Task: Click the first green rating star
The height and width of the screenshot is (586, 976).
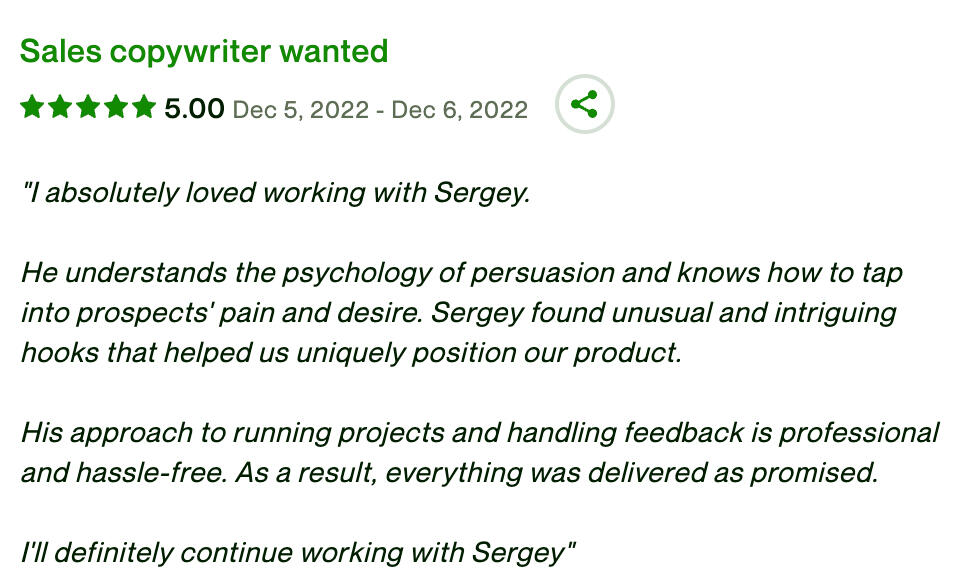Action: point(32,107)
